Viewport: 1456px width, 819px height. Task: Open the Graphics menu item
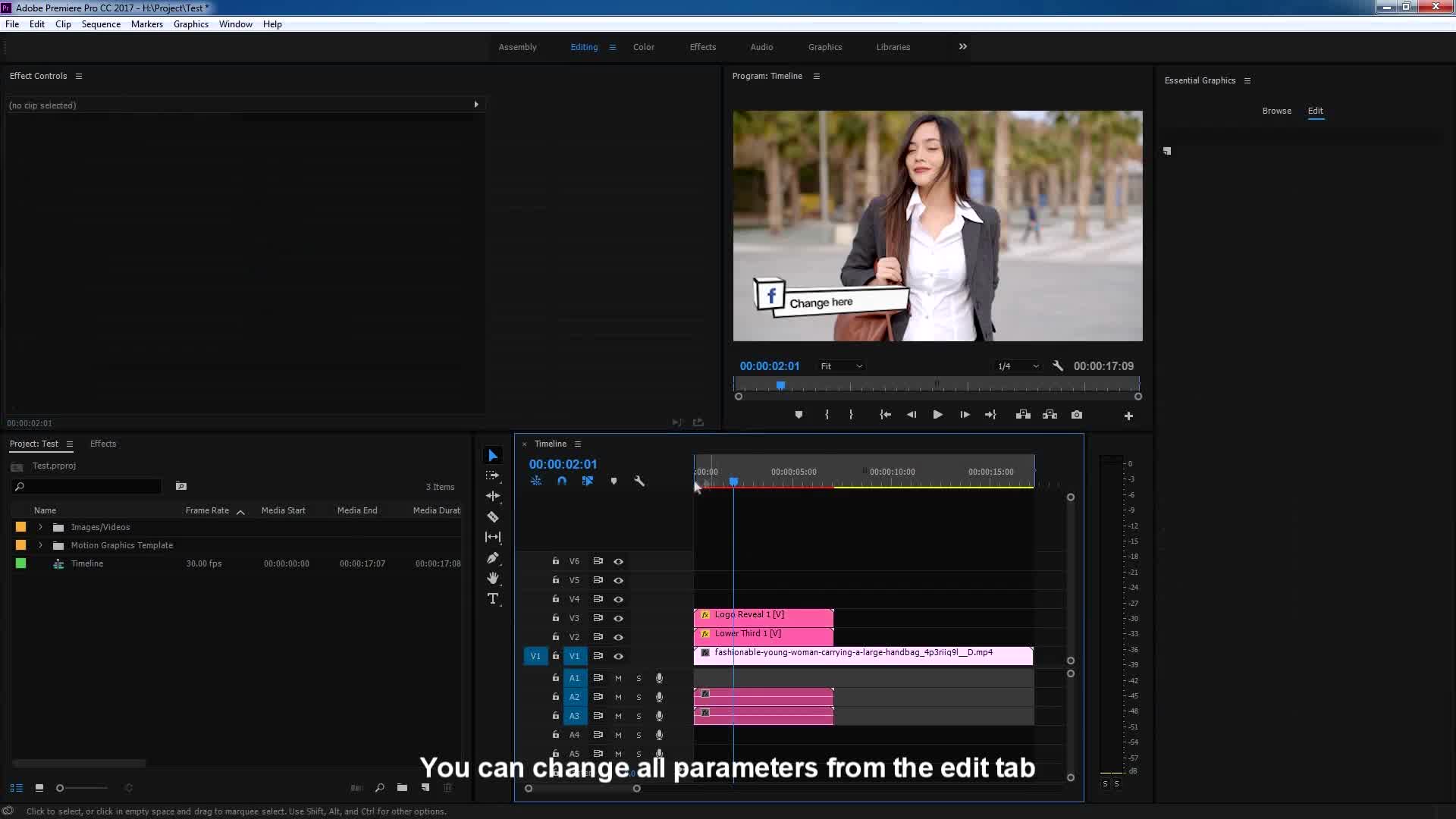click(x=191, y=24)
